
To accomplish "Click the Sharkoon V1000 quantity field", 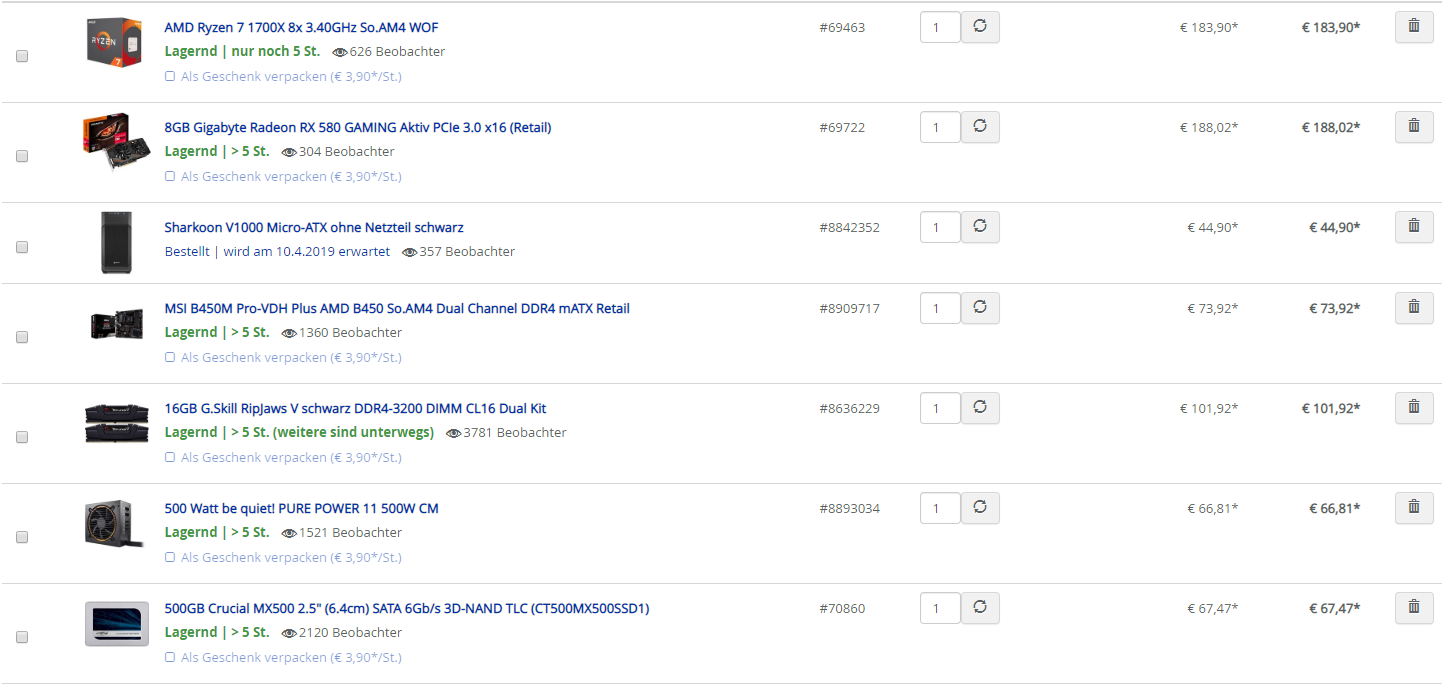I will tap(940, 227).
